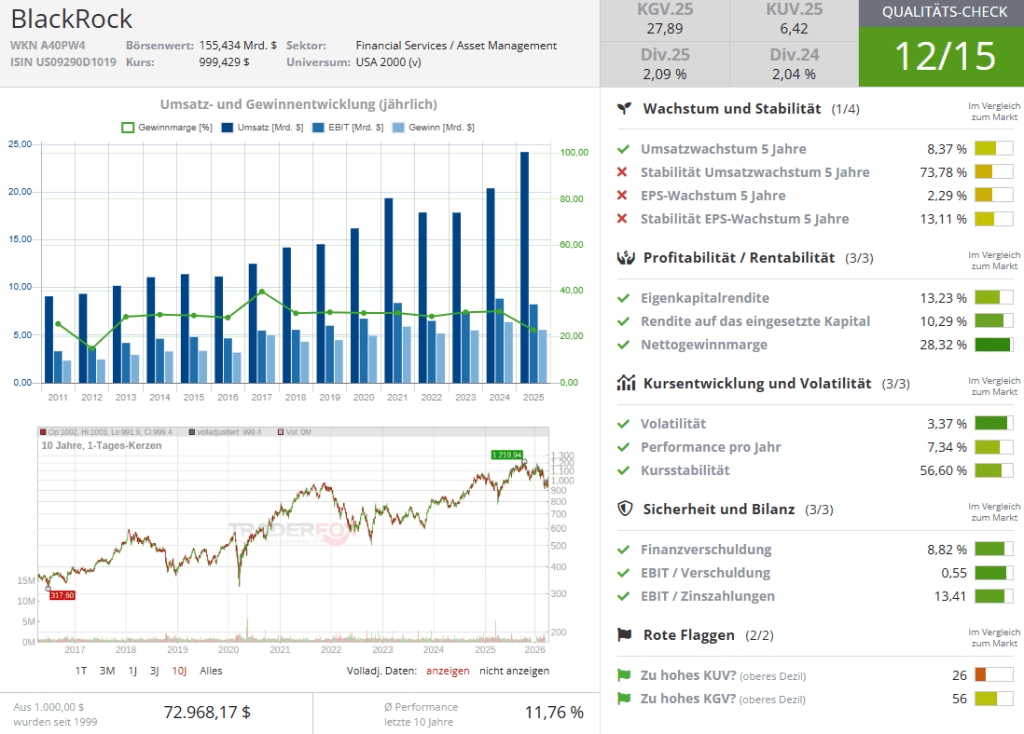Click the Profitabilität / Rentabilität hands icon
This screenshot has height=734, width=1024.
click(x=625, y=258)
